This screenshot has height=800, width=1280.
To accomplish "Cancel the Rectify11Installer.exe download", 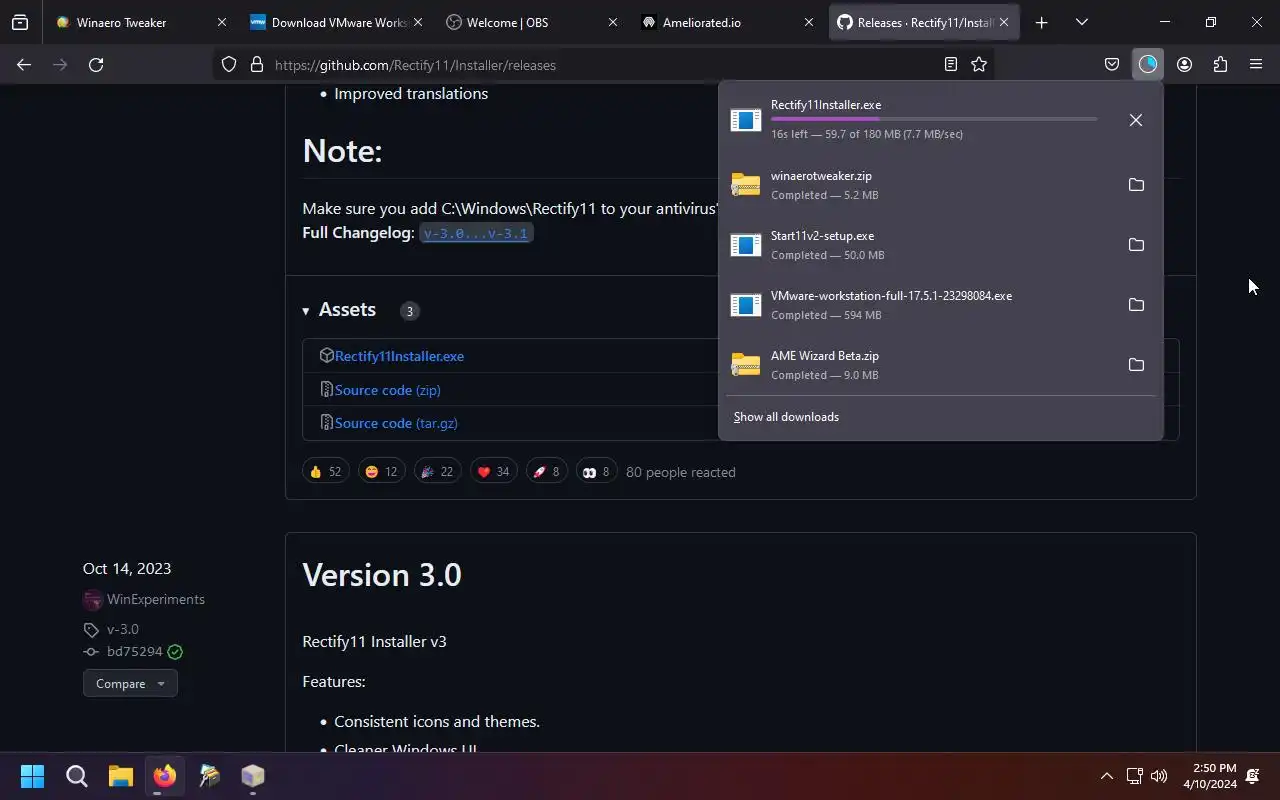I will tap(1135, 120).
